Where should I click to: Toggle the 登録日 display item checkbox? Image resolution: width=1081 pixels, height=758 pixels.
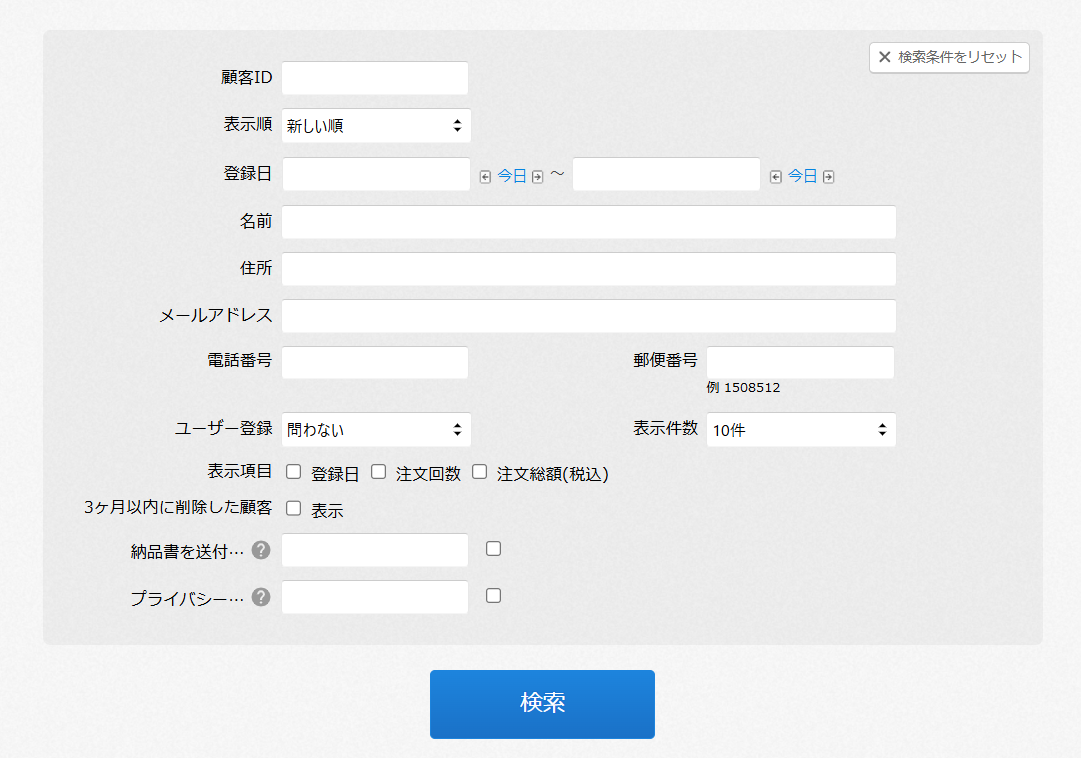(294, 472)
